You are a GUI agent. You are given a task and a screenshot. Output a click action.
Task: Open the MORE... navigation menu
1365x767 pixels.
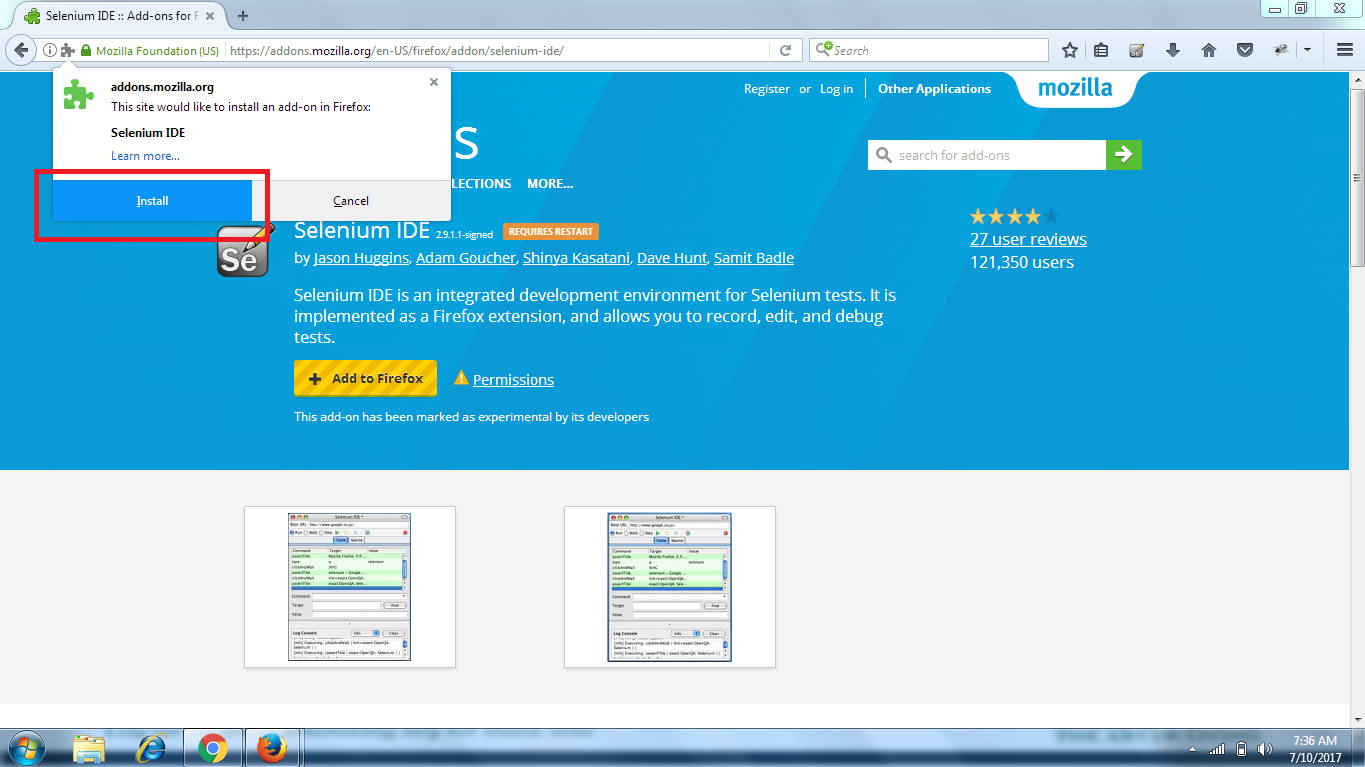pos(550,184)
